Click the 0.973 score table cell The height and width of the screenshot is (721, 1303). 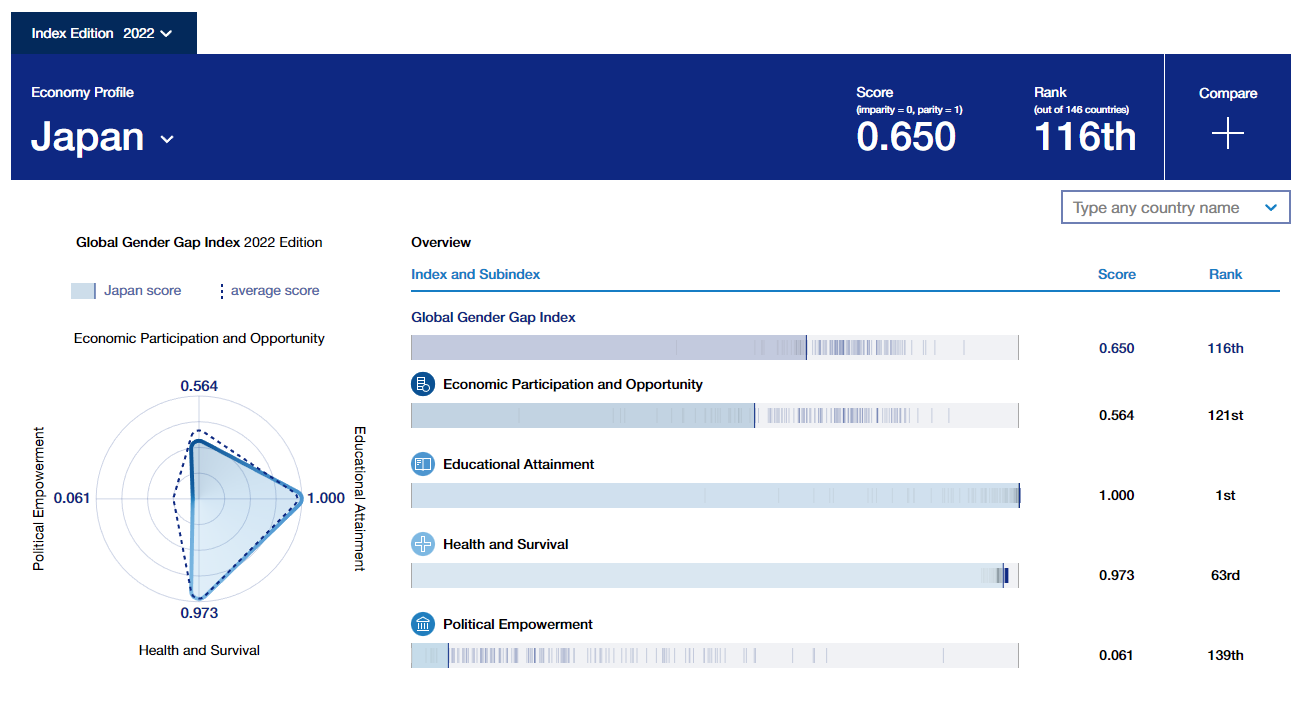pos(1117,575)
